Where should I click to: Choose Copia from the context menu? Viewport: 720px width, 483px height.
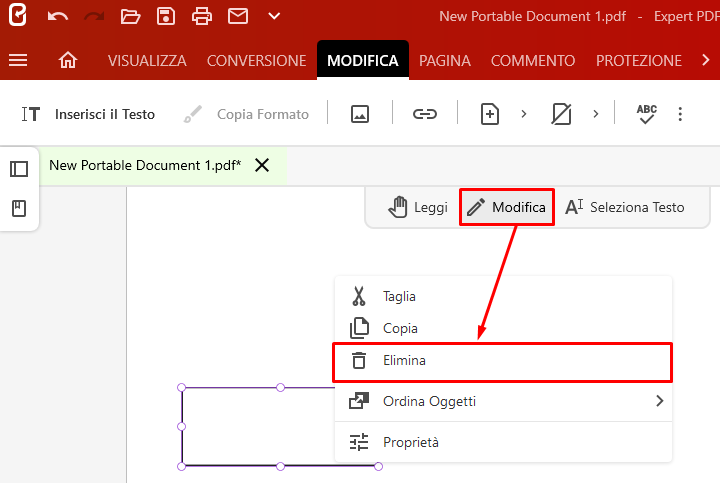click(503, 328)
